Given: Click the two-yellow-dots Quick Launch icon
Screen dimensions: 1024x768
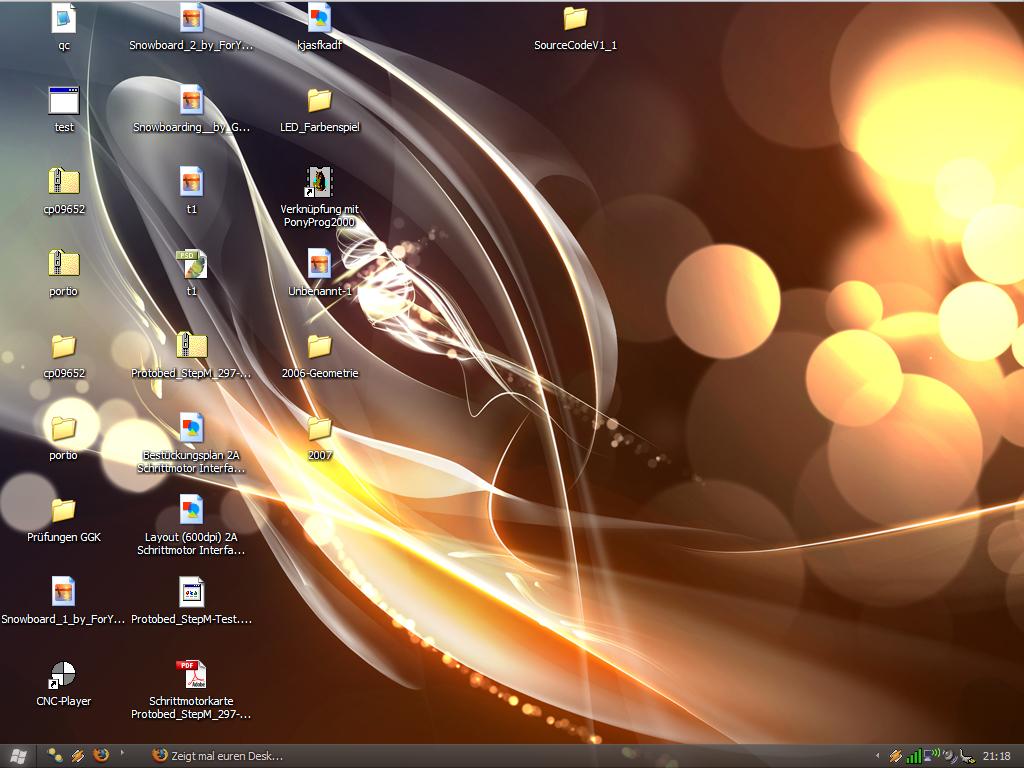Looking at the screenshot, I should [x=56, y=756].
